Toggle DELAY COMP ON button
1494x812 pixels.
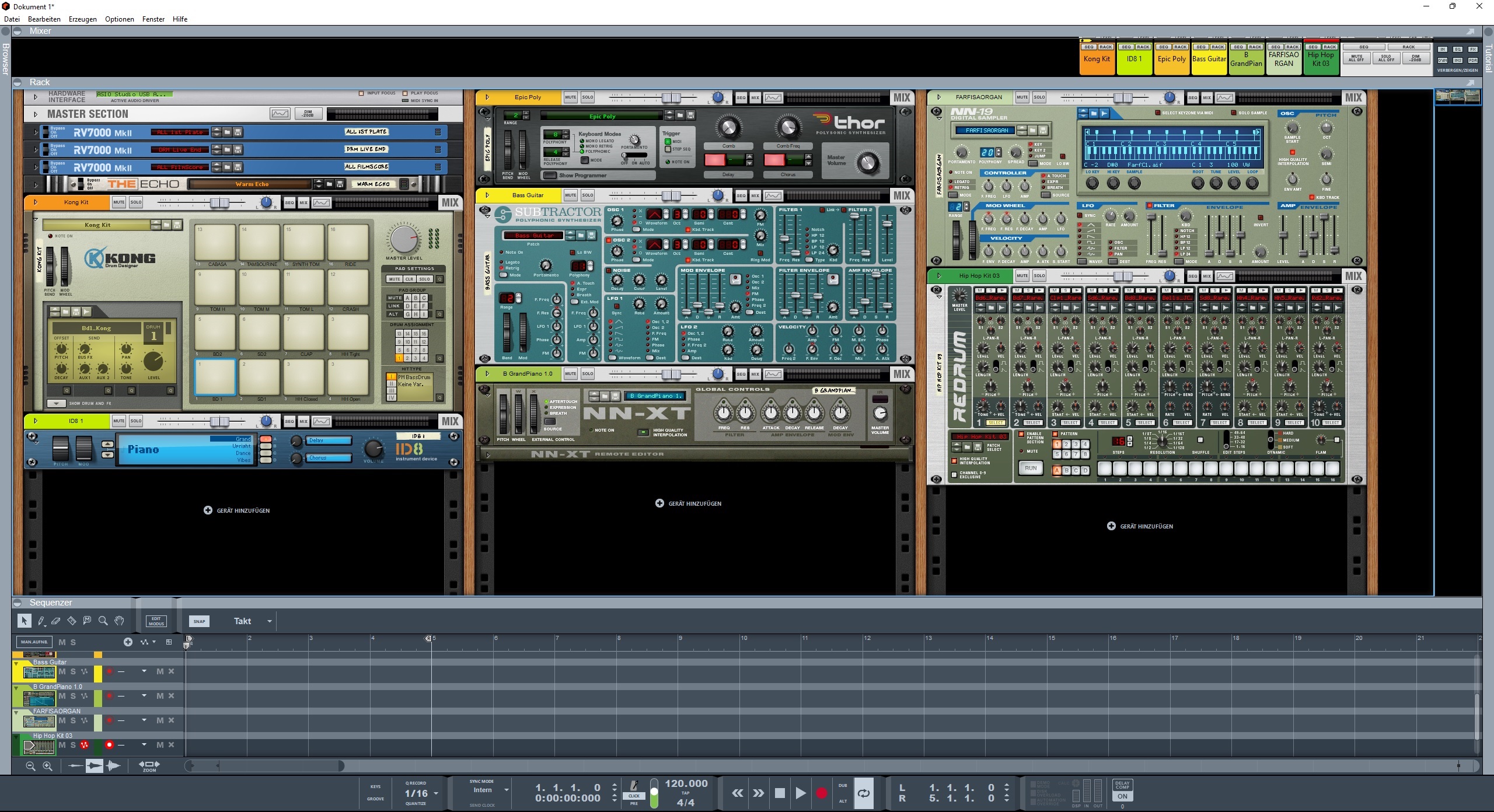tap(1122, 796)
